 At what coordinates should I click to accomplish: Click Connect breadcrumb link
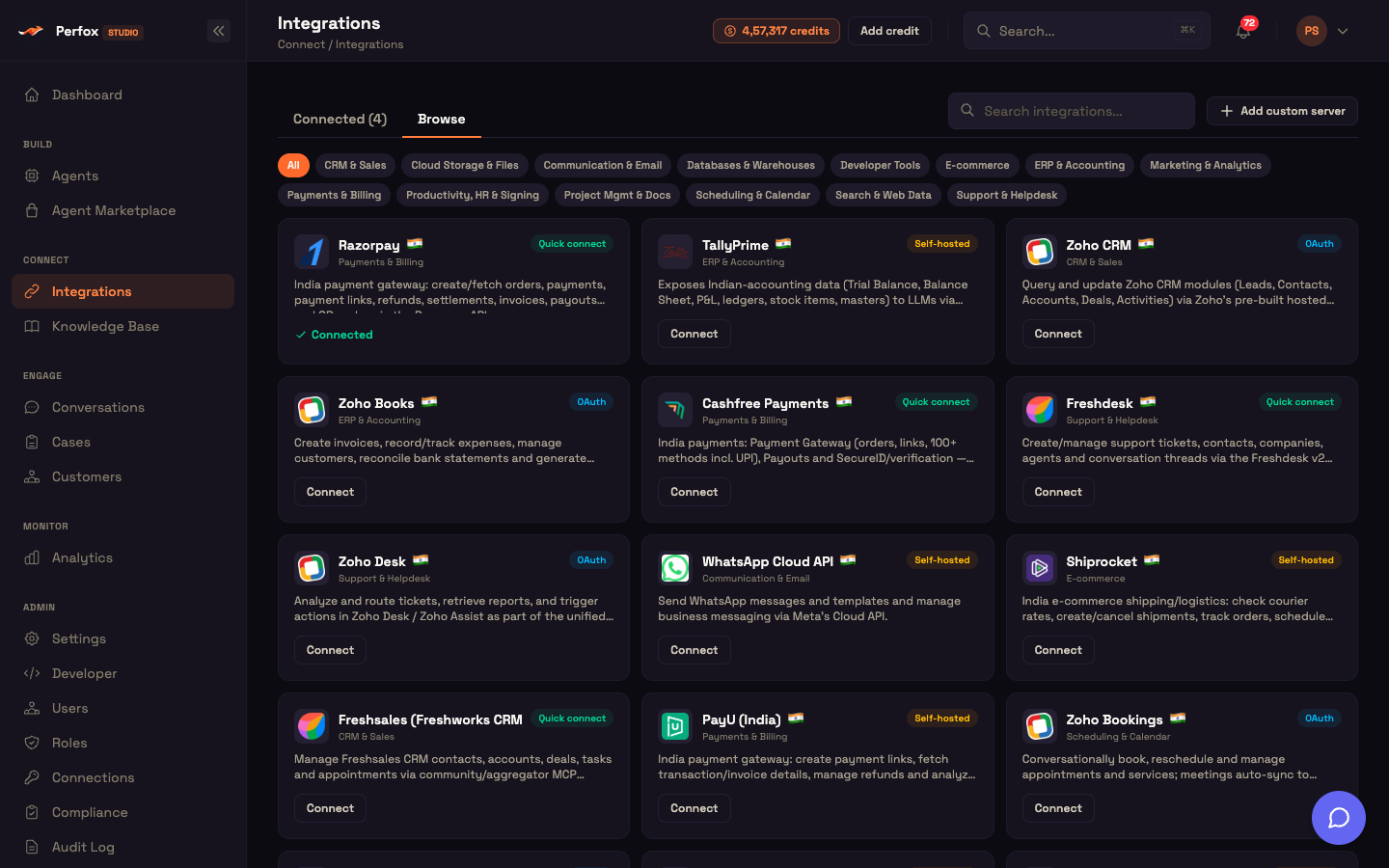301,44
